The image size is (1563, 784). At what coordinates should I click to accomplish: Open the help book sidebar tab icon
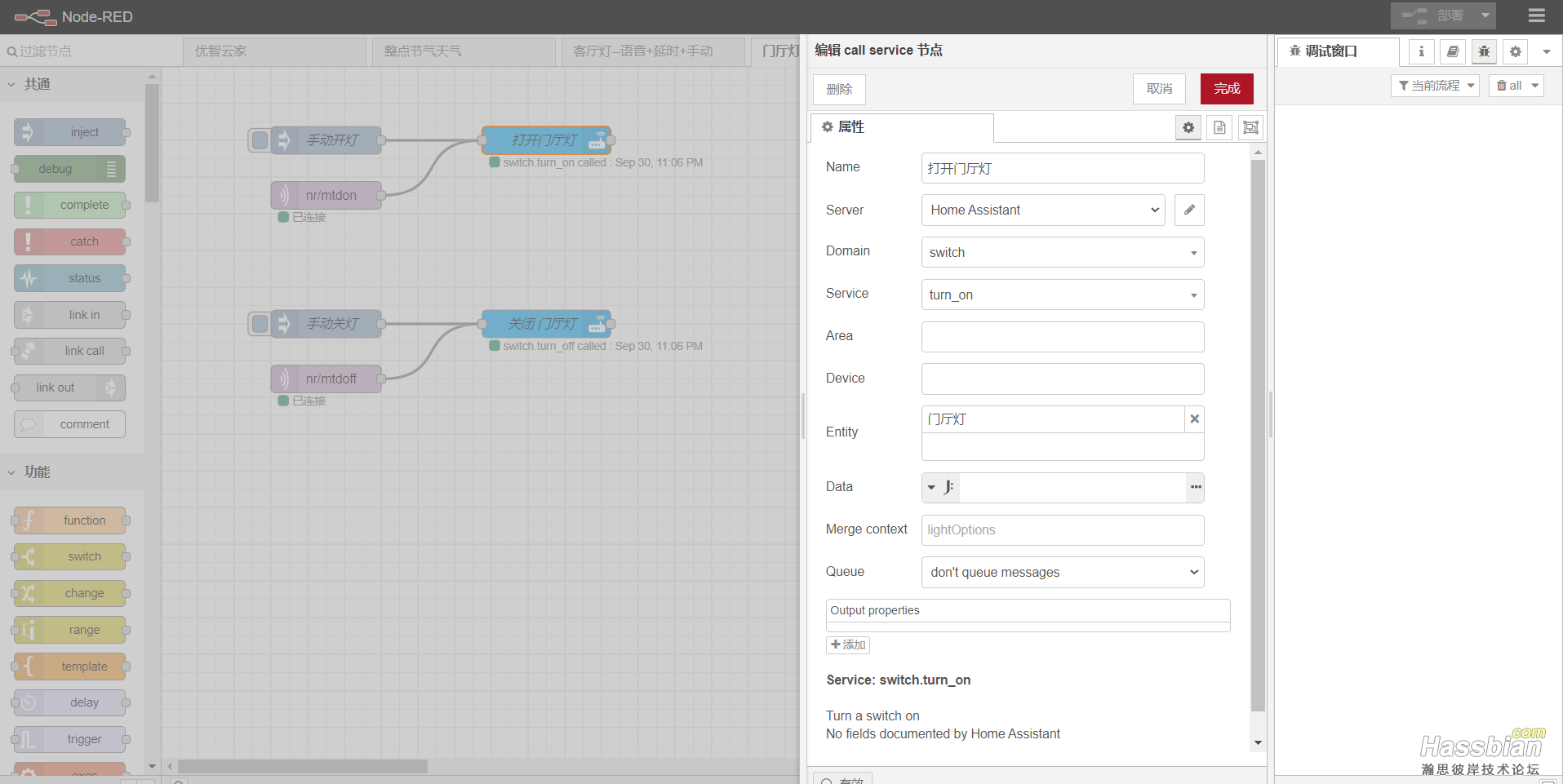pos(1452,51)
